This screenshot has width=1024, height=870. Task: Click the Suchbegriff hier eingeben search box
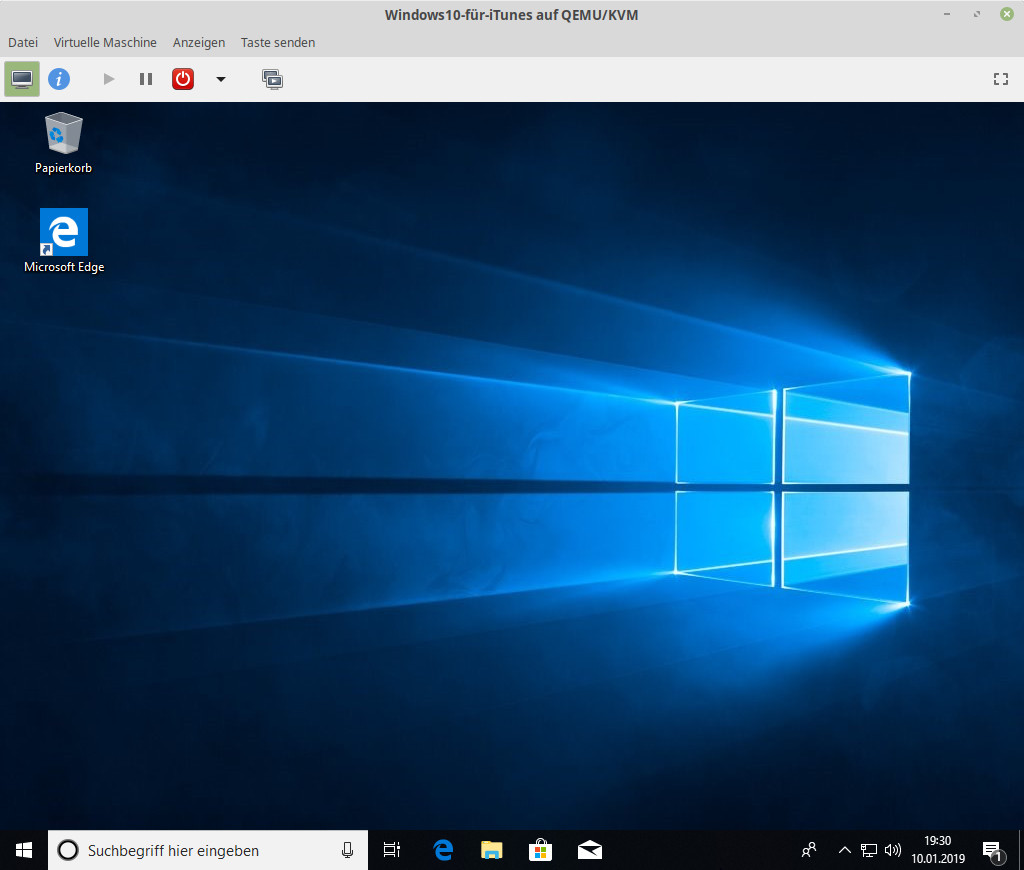200,850
